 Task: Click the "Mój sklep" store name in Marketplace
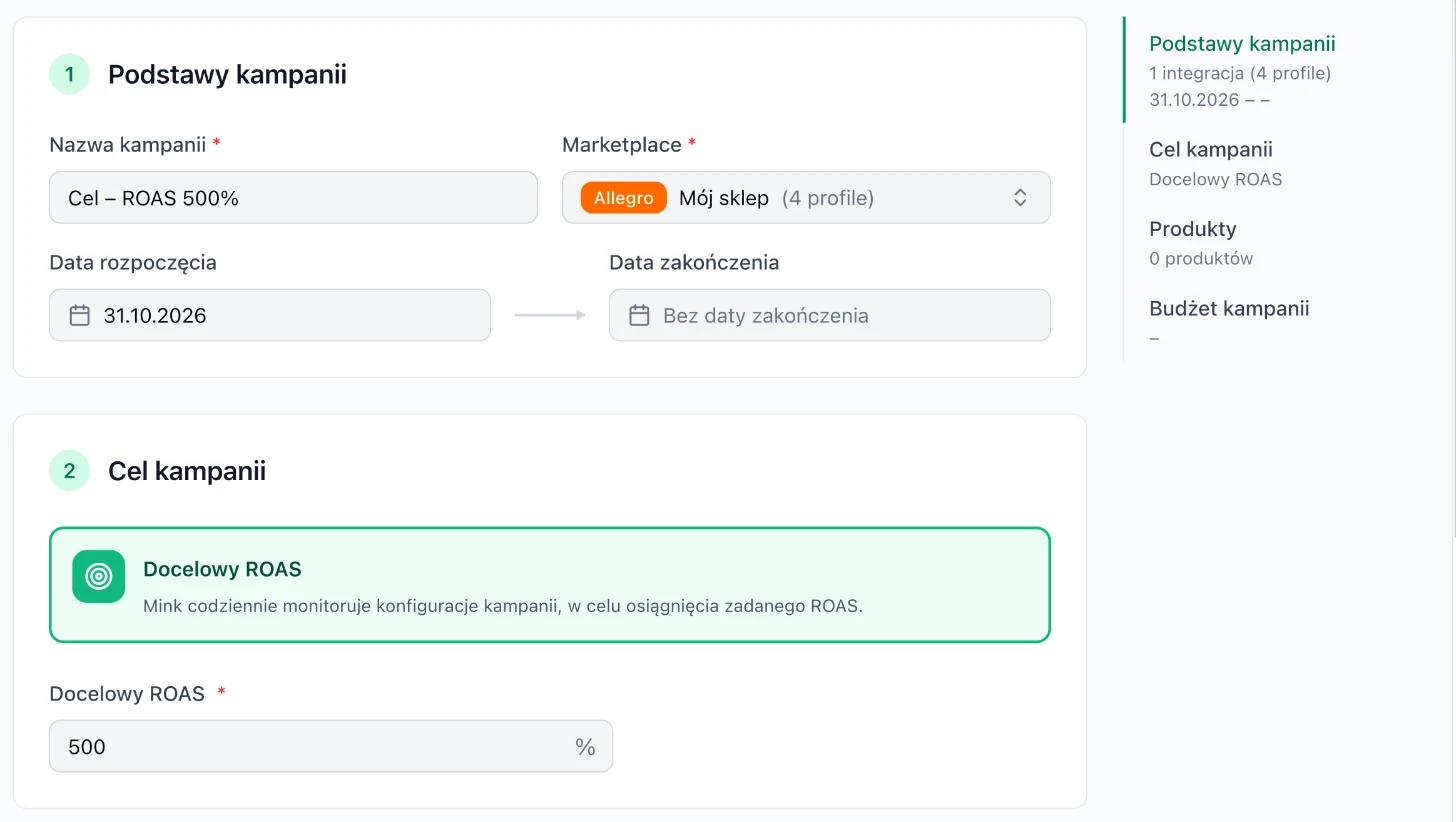tap(724, 198)
